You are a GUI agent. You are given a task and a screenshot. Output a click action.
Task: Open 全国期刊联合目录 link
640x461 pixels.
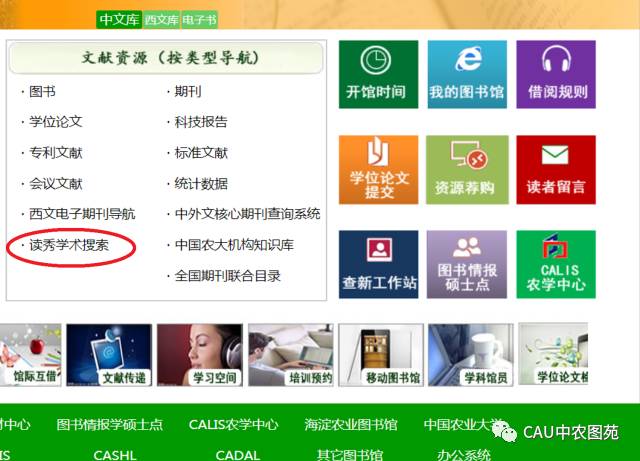point(227,276)
